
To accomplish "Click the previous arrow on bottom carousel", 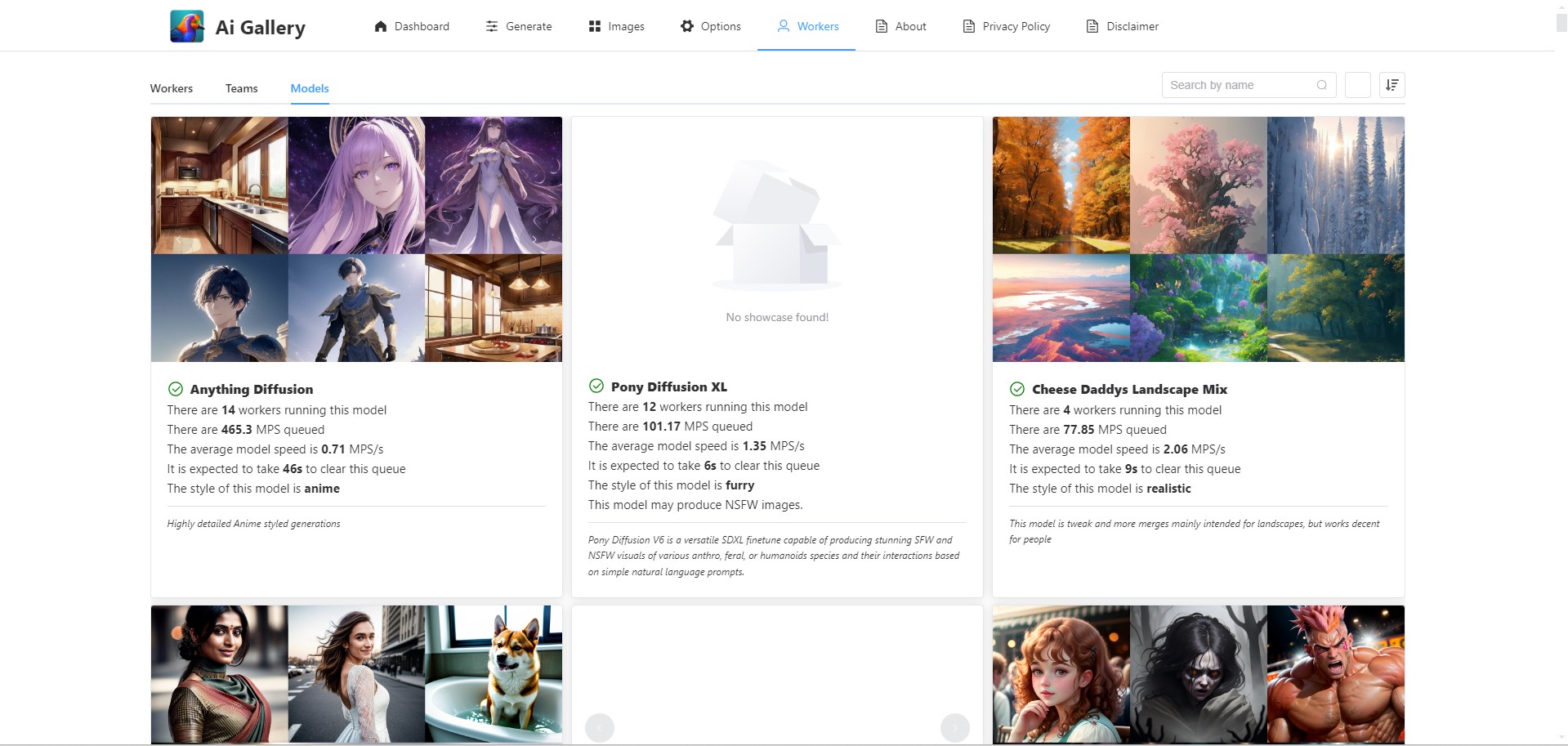I will pyautogui.click(x=599, y=727).
